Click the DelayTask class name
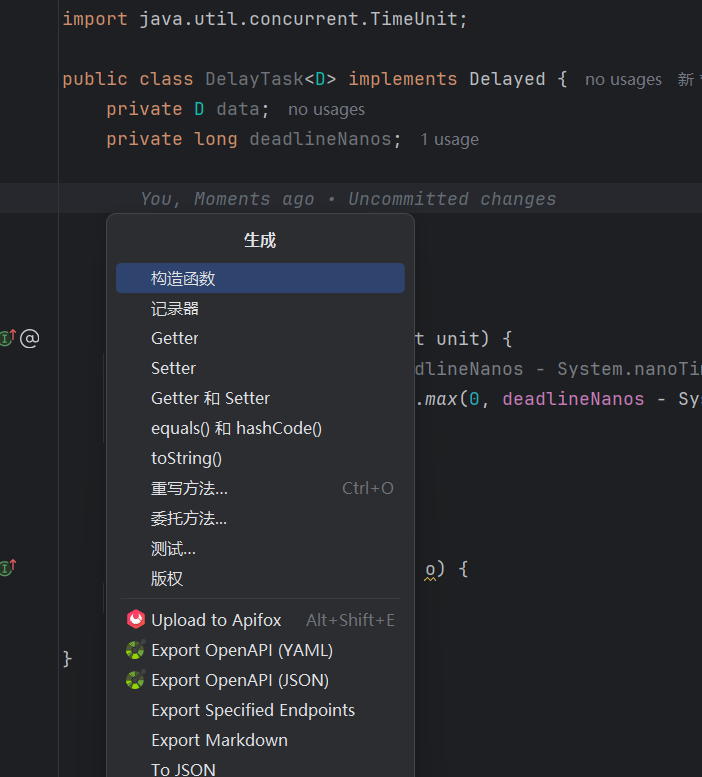Screen dimensions: 702x777 pyautogui.click(x=254, y=79)
